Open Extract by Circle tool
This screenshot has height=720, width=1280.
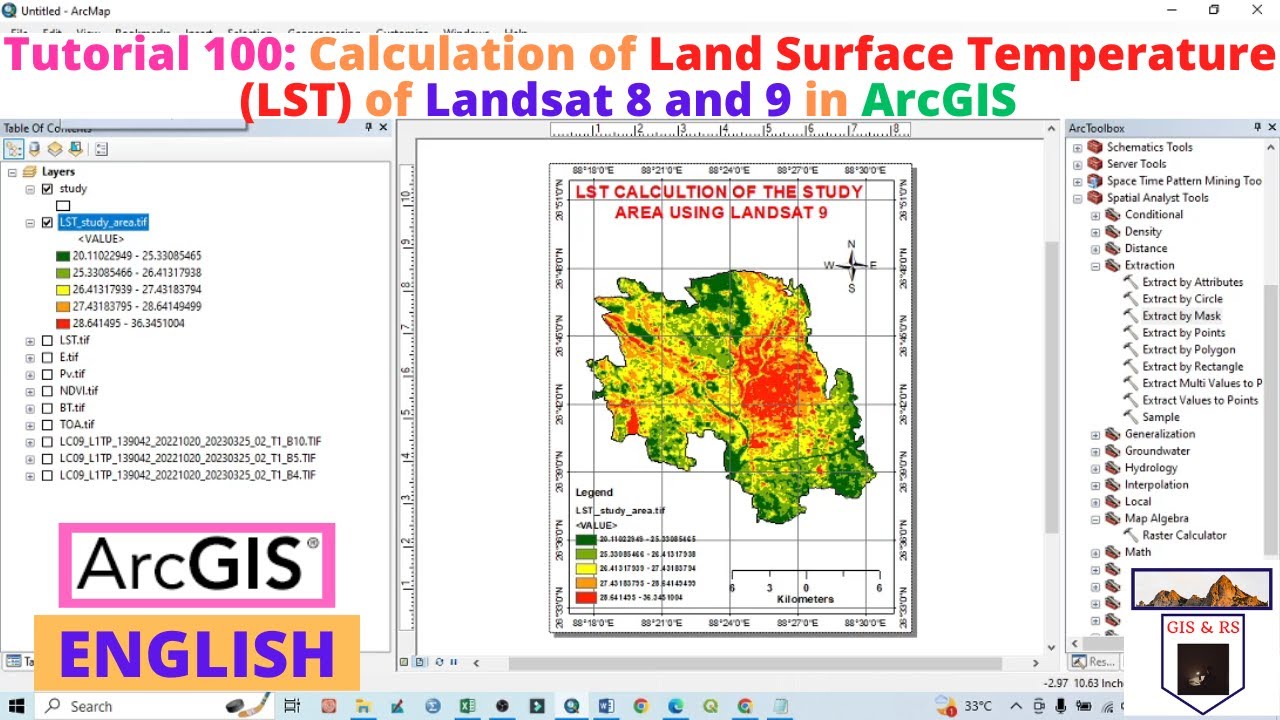click(x=1182, y=299)
